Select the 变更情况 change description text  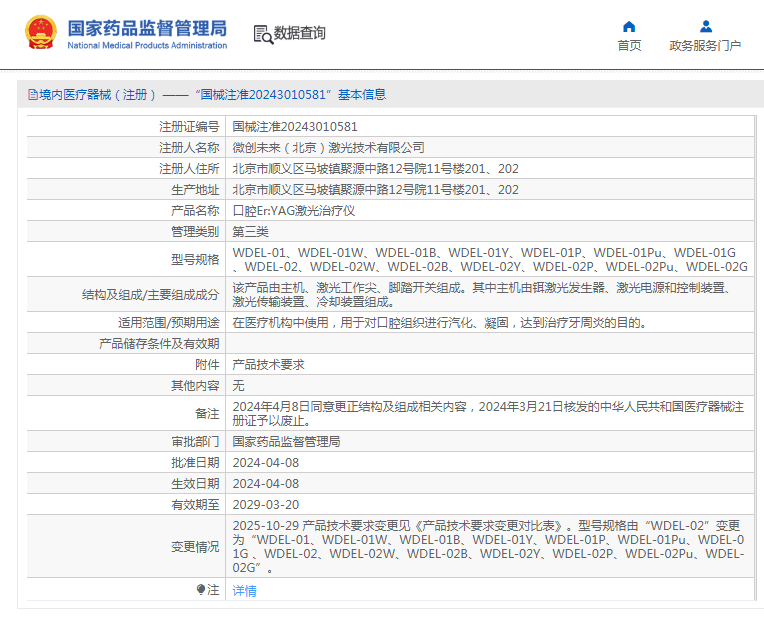[488, 547]
